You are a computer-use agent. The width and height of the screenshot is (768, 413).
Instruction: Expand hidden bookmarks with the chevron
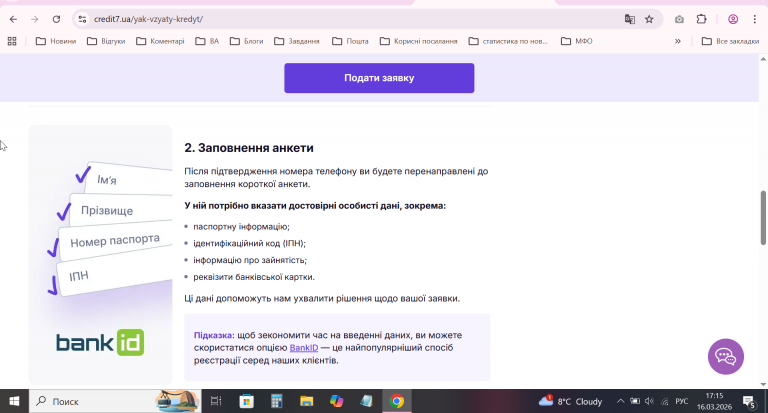pos(677,41)
